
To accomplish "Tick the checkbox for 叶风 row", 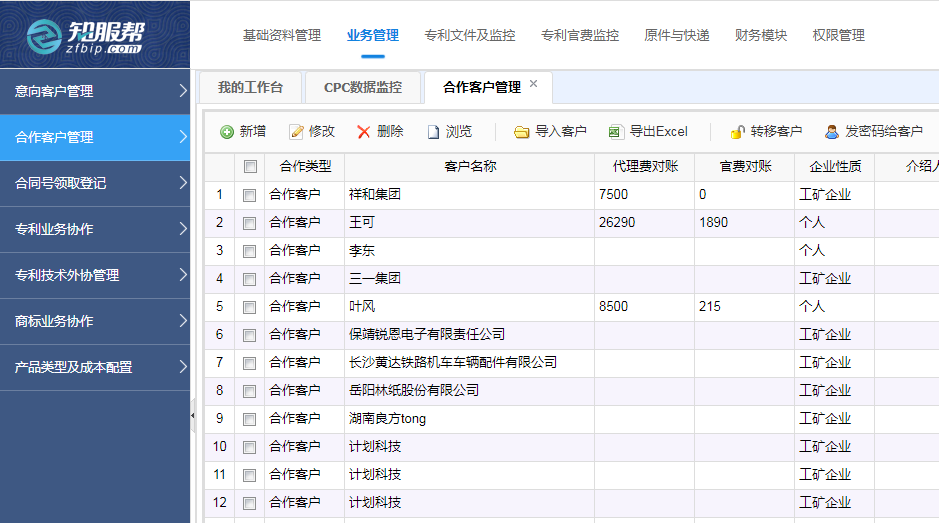I will (x=250, y=307).
